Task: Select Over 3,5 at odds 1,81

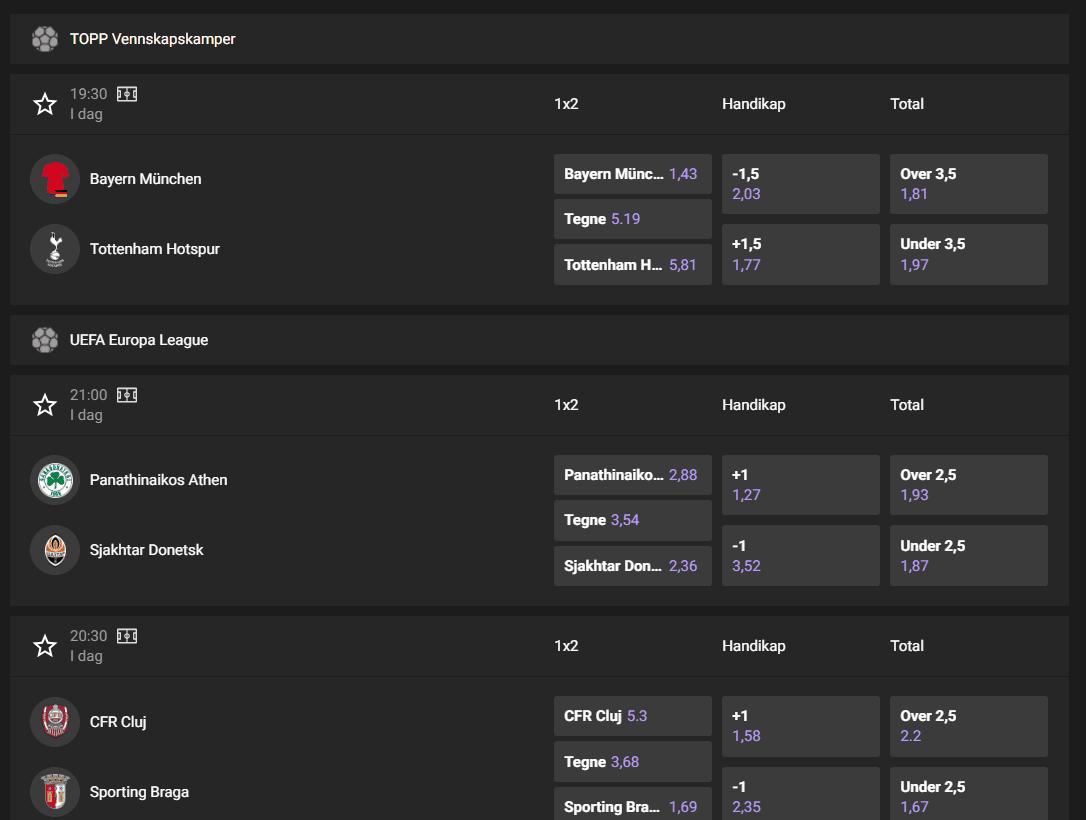Action: coord(967,184)
